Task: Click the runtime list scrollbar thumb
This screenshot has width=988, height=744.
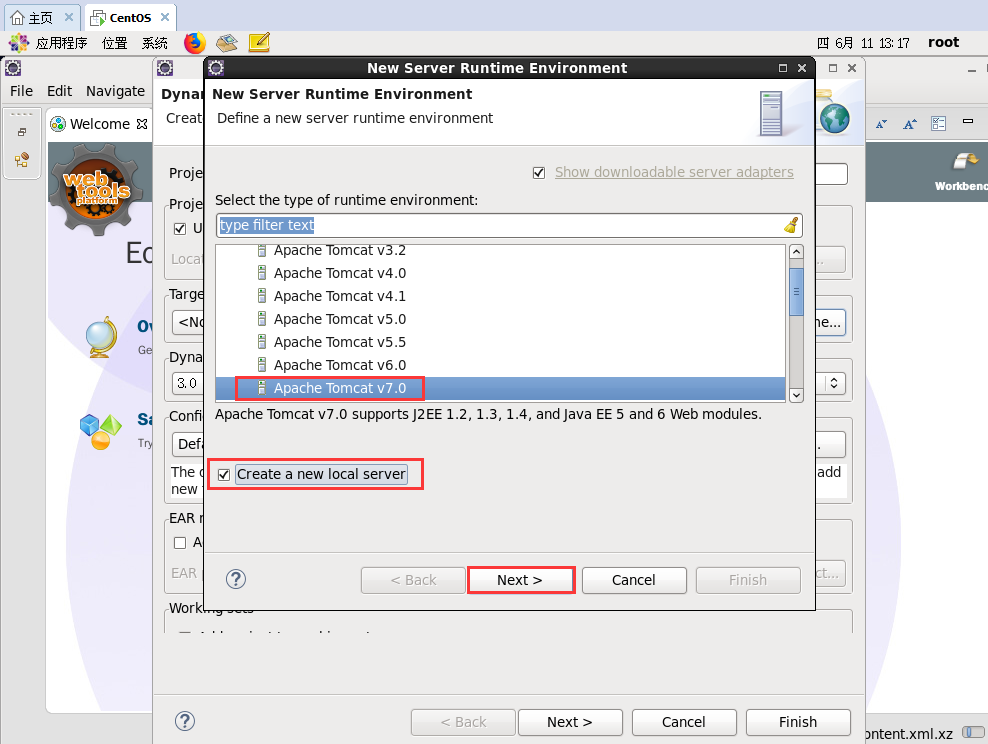Action: coord(796,292)
